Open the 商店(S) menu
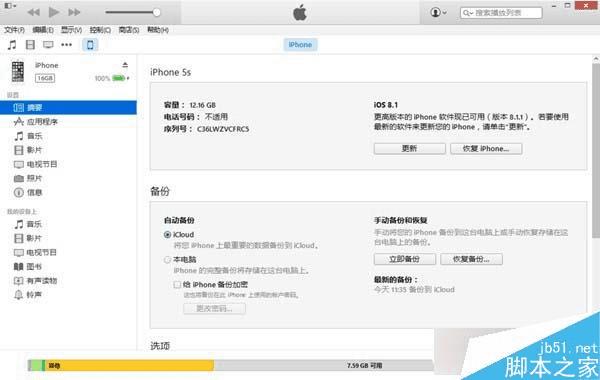This screenshot has width=600, height=380. click(x=129, y=30)
